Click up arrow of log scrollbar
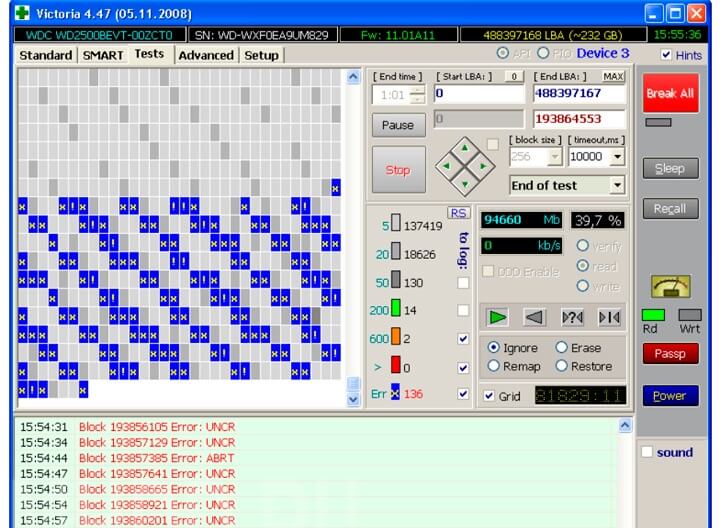The image size is (724, 528). [x=625, y=426]
